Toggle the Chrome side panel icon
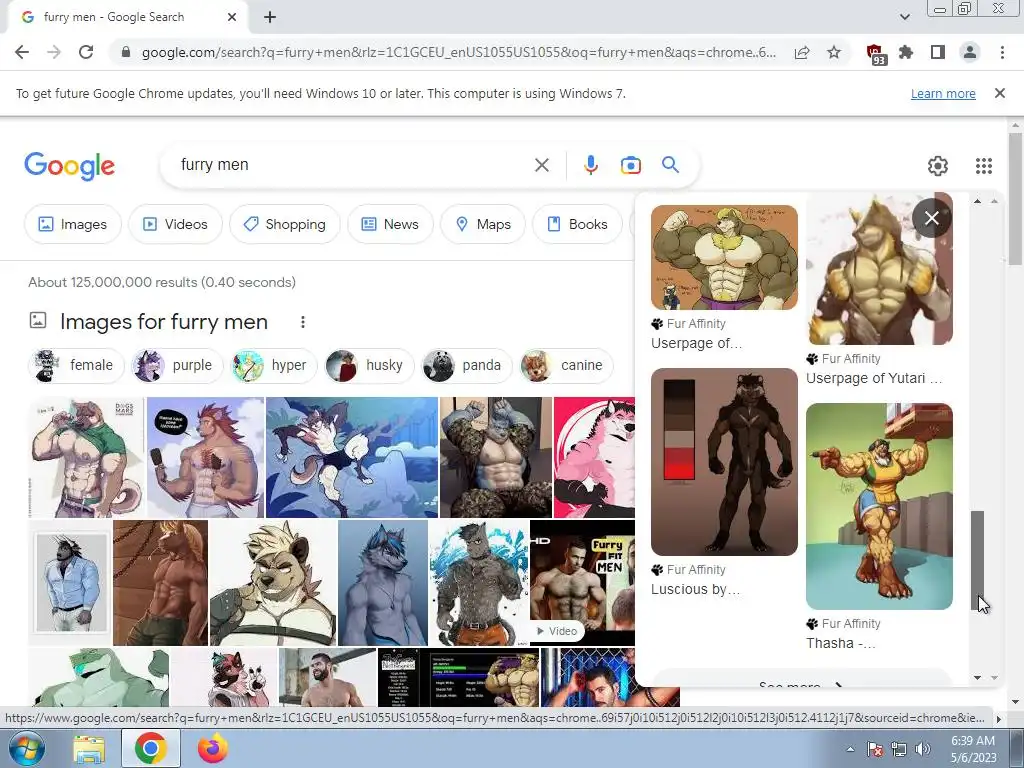Screen dimensions: 1024x768 (x=938, y=52)
